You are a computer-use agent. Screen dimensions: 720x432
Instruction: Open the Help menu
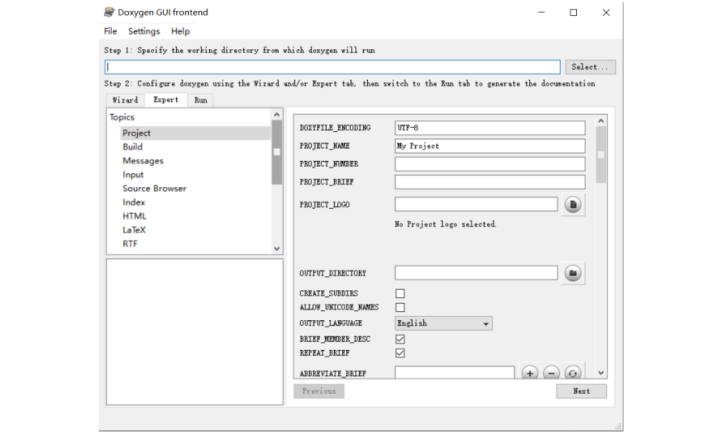tap(180, 31)
